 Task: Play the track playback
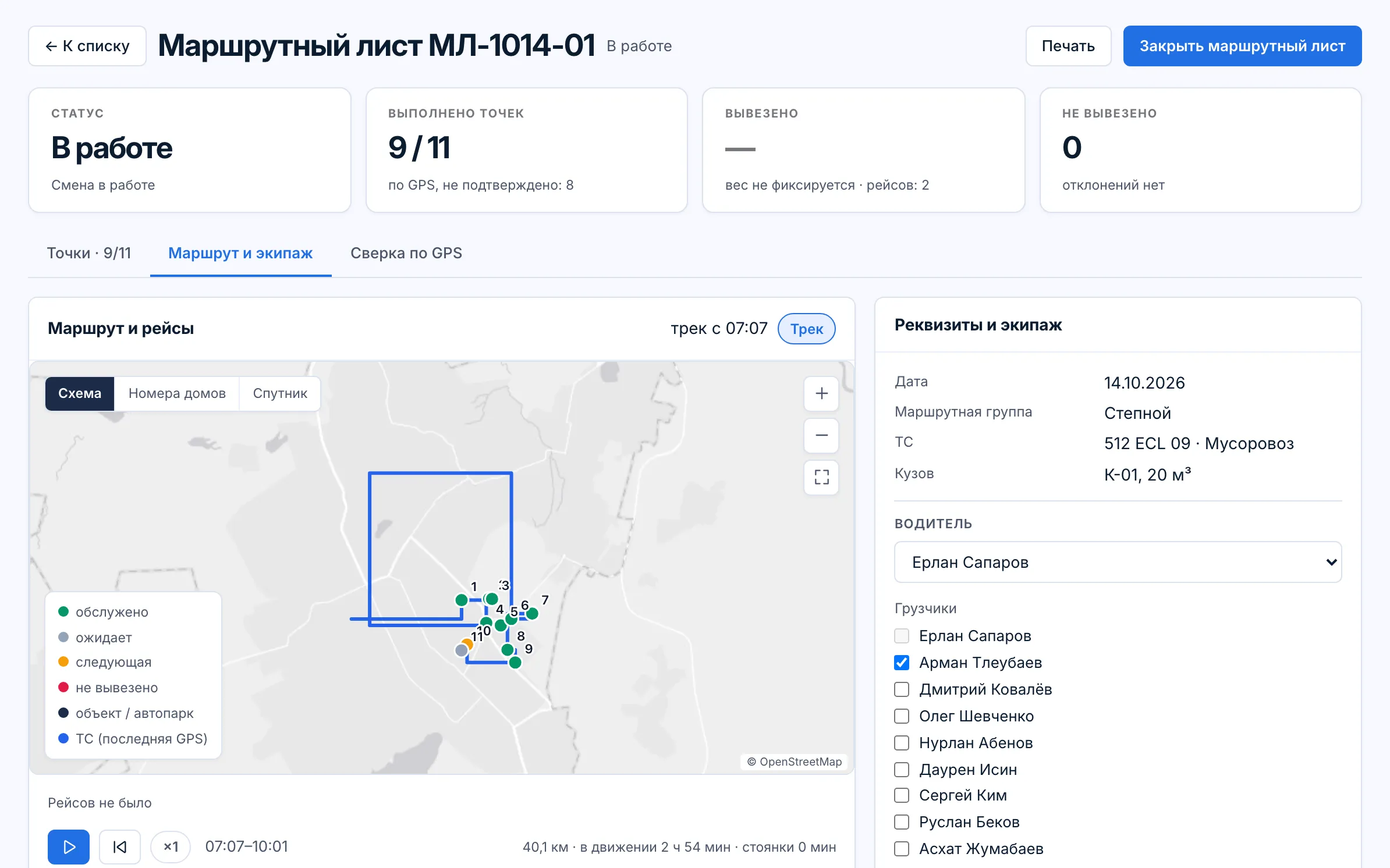pos(69,846)
